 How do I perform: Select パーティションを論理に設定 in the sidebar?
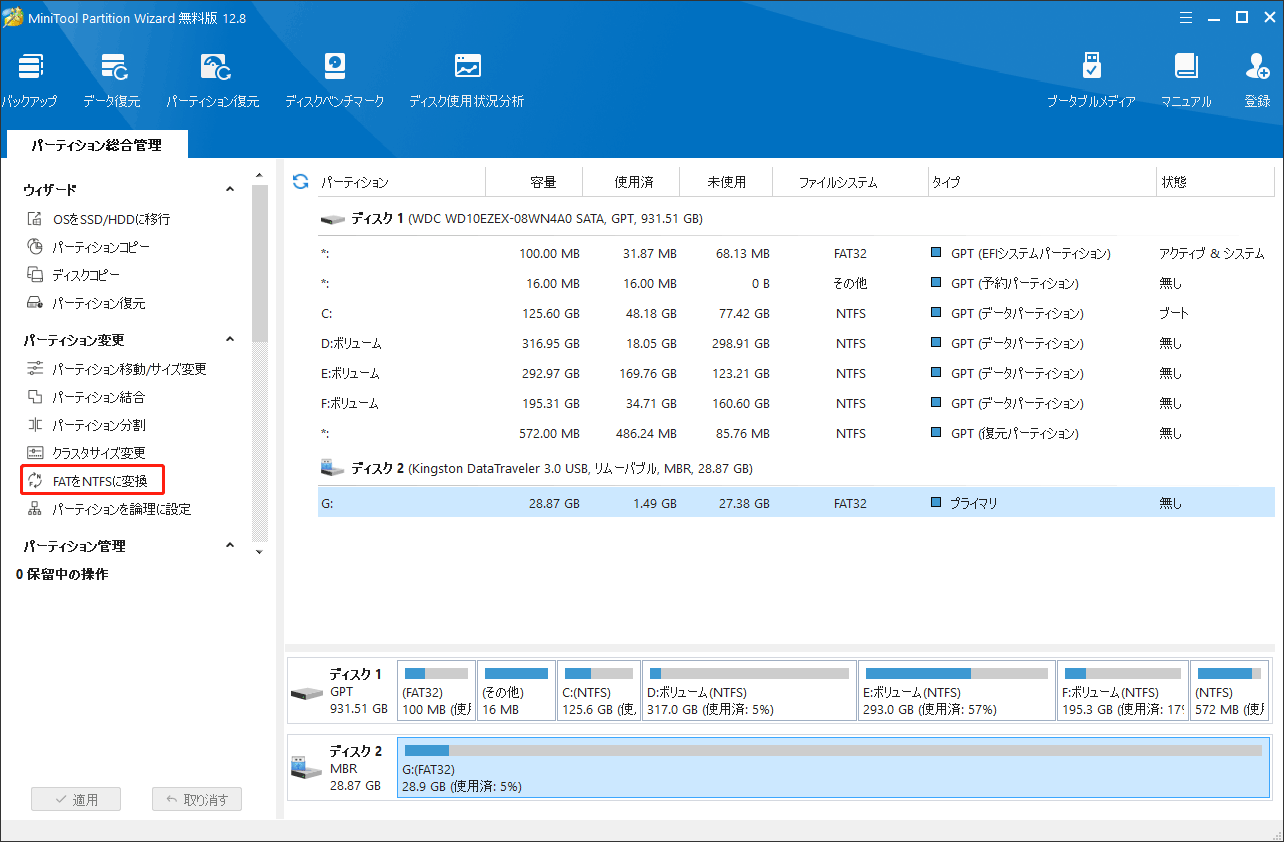(108, 509)
